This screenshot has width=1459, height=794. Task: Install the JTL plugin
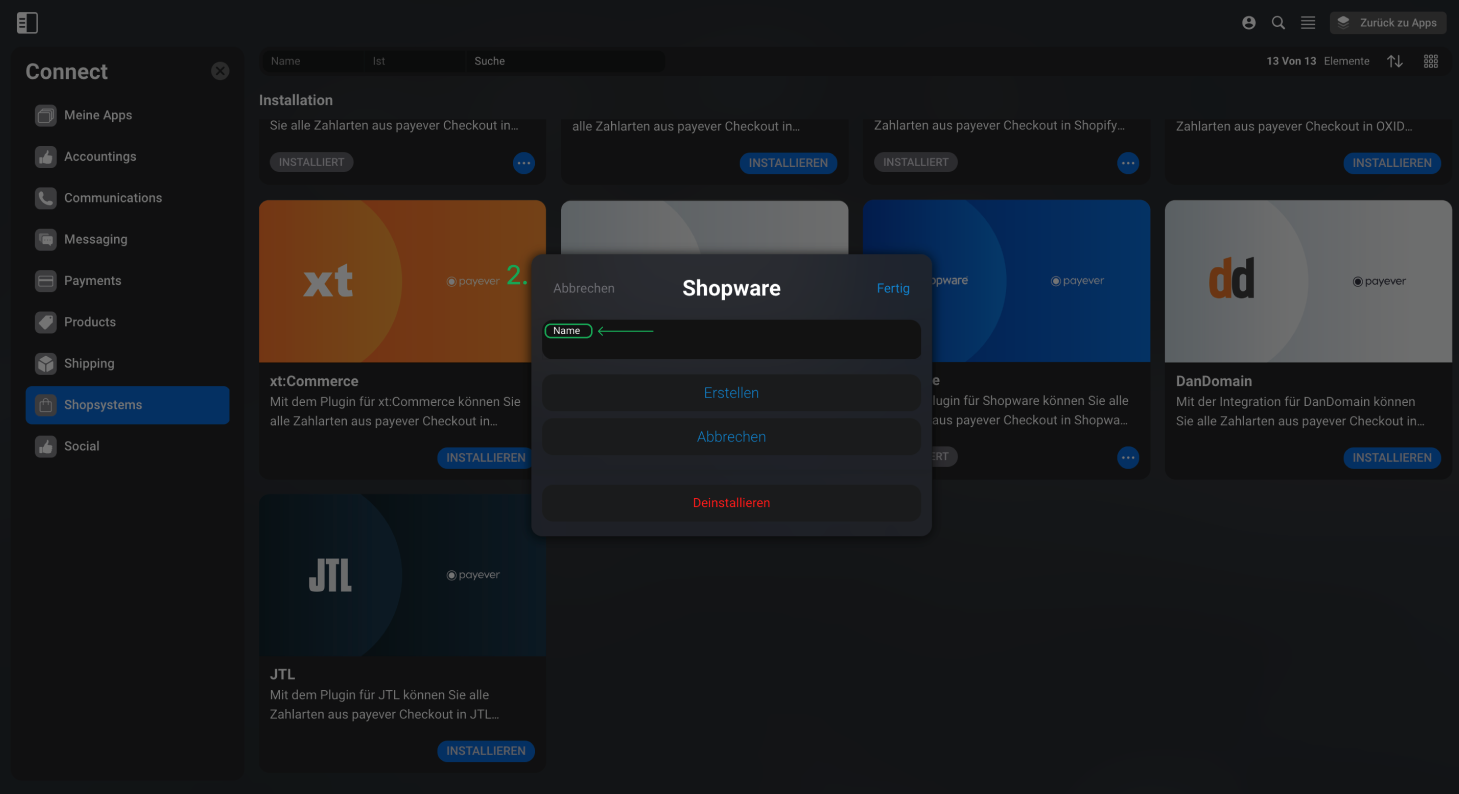pyautogui.click(x=486, y=751)
